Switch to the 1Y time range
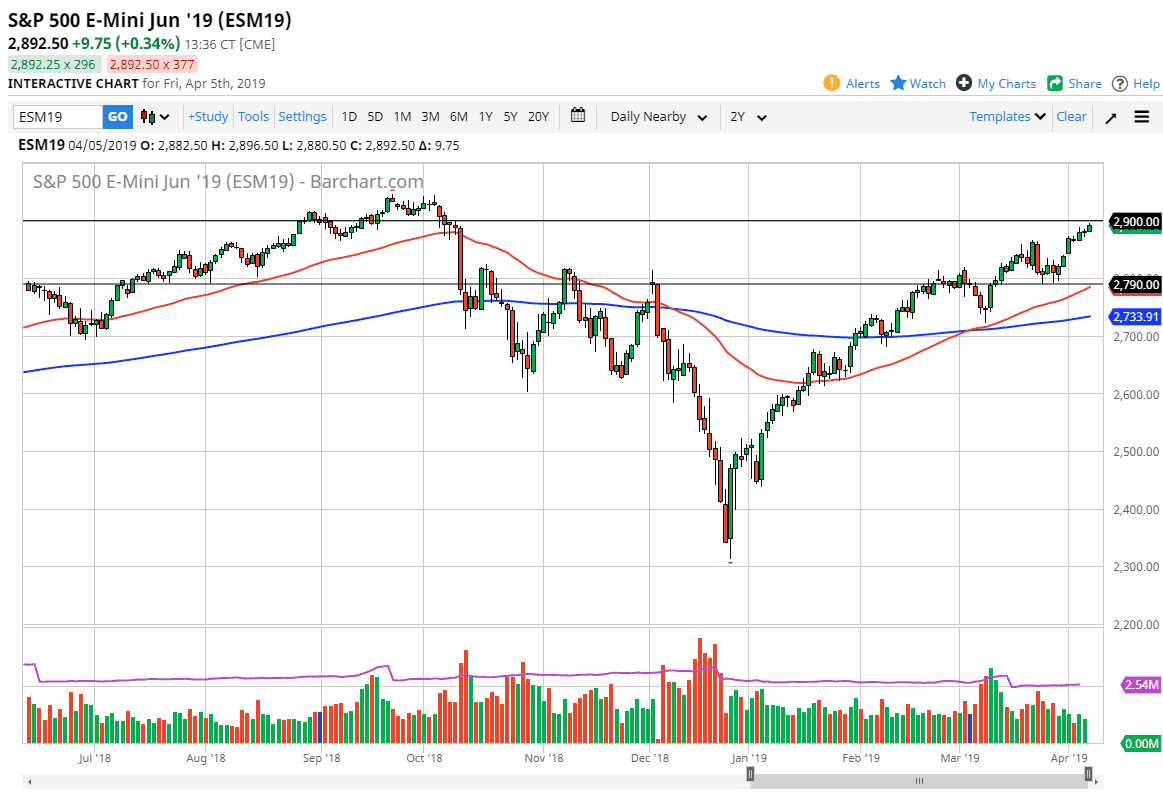Image resolution: width=1163 pixels, height=792 pixels. tap(485, 117)
